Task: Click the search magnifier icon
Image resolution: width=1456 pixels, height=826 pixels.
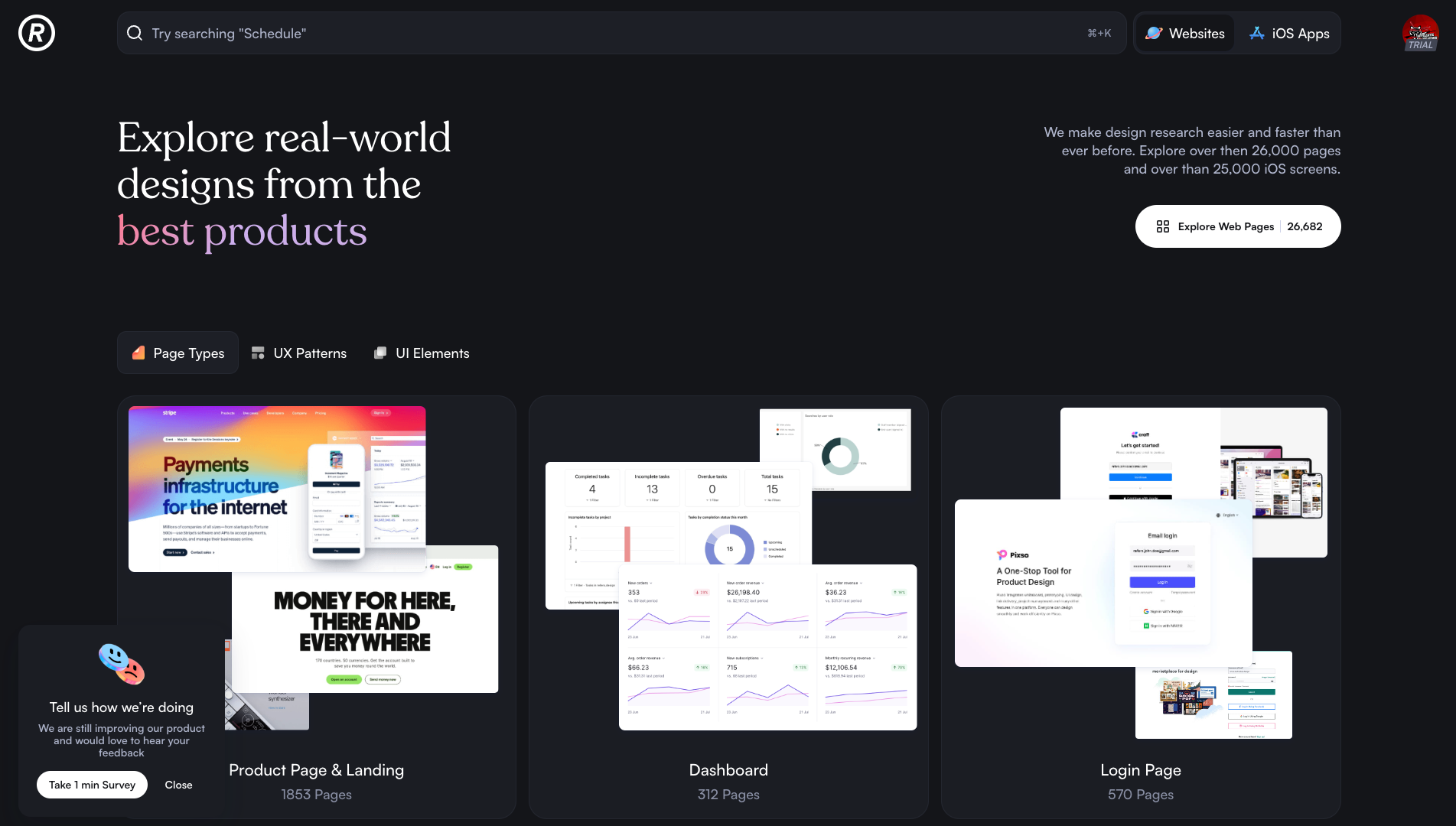Action: coord(135,33)
